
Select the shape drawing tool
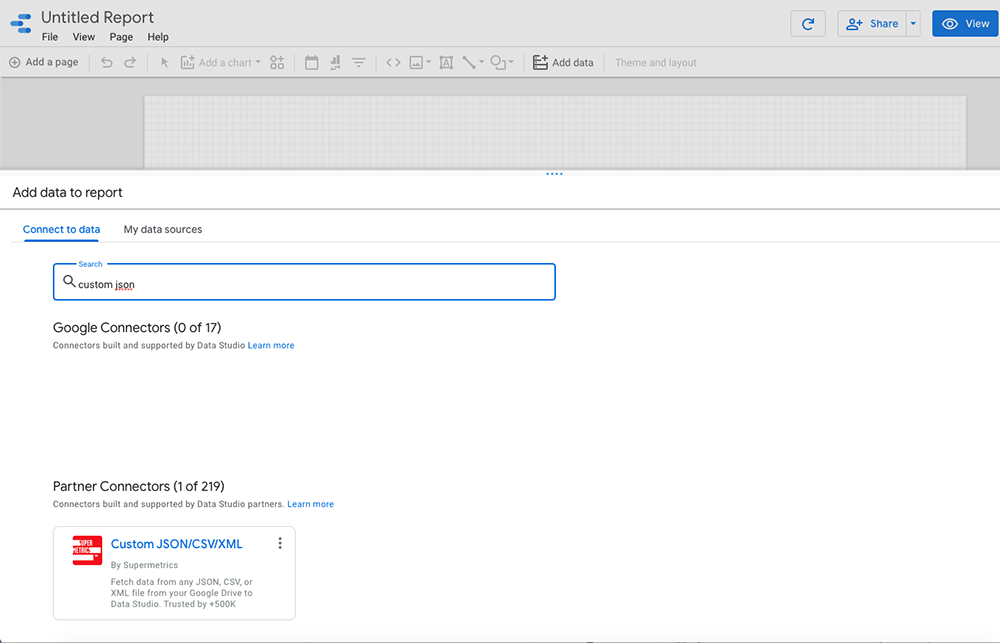[x=498, y=63]
